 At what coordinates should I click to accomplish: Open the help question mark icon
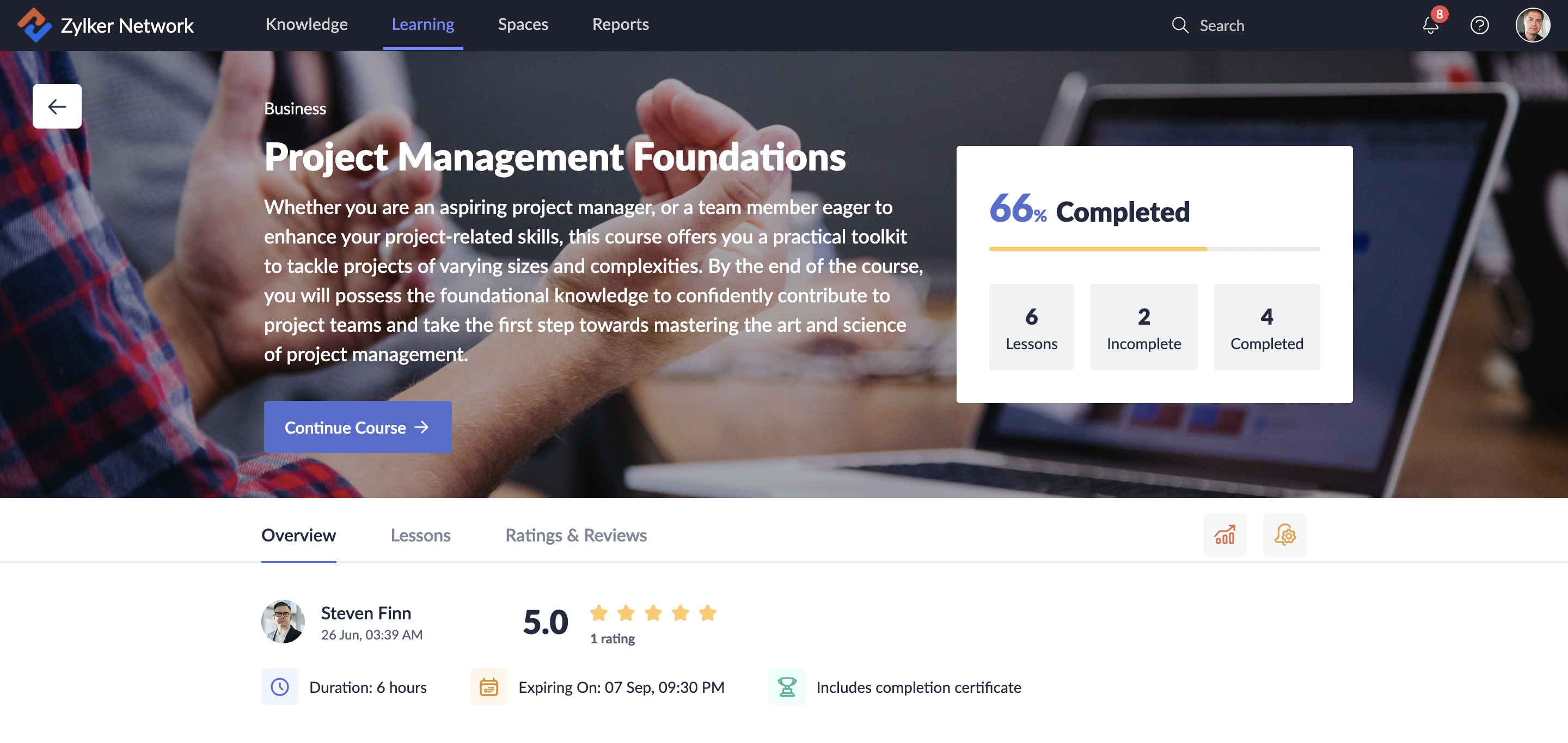pos(1480,25)
